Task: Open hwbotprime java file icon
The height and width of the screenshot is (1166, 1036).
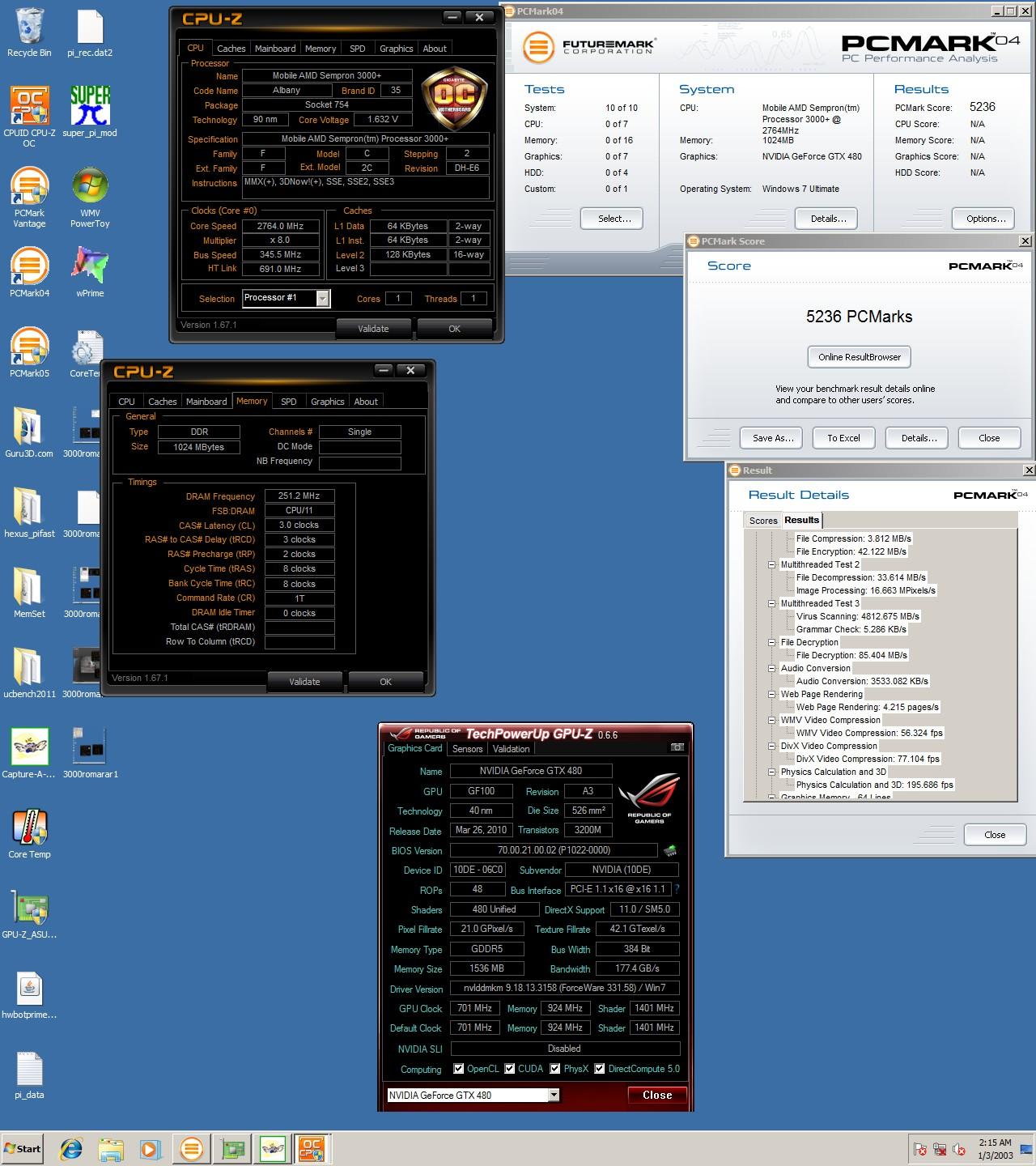Action: click(x=29, y=994)
